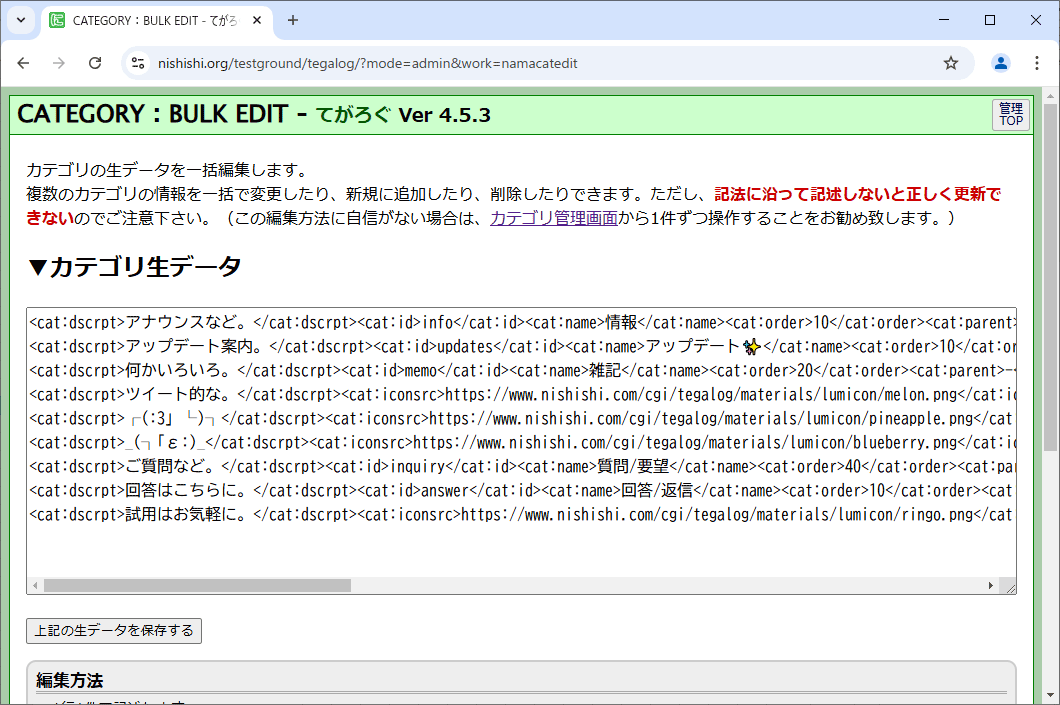Viewport: 1060px width, 705px height.
Task: Click the tab favicon icon
Action: pyautogui.click(x=58, y=20)
